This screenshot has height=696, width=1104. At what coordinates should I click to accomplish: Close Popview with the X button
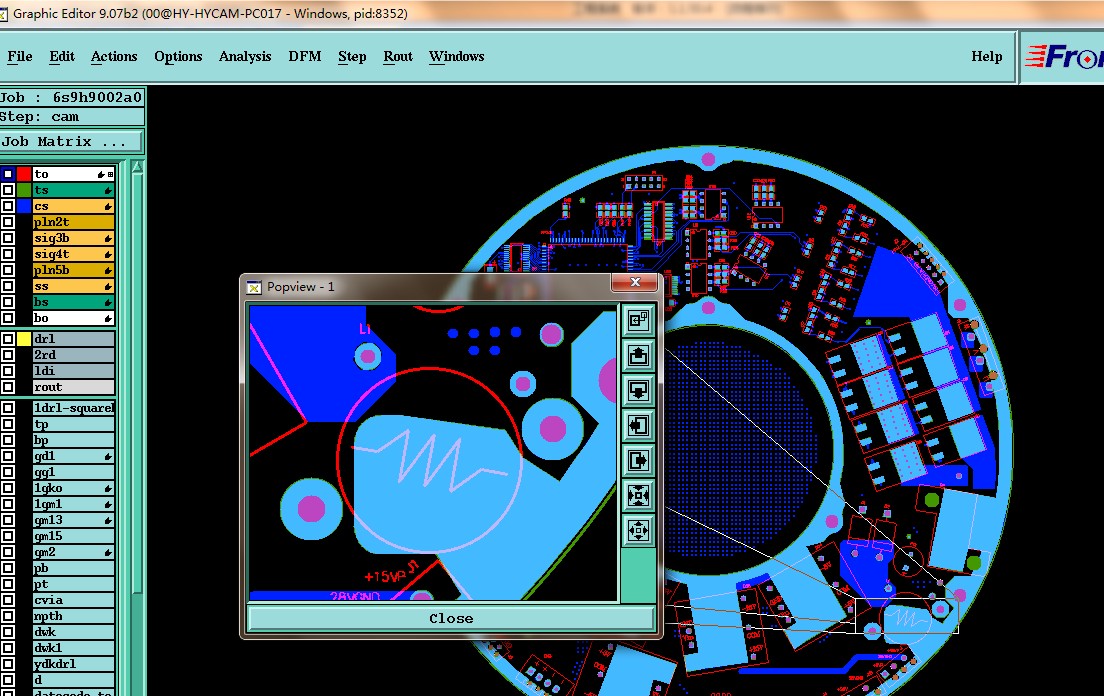[x=635, y=282]
